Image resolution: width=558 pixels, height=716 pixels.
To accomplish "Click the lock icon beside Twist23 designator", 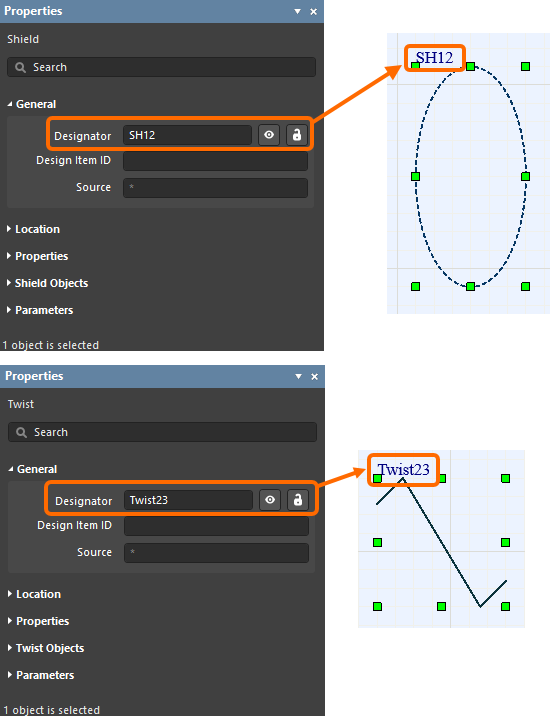I will pyautogui.click(x=298, y=500).
